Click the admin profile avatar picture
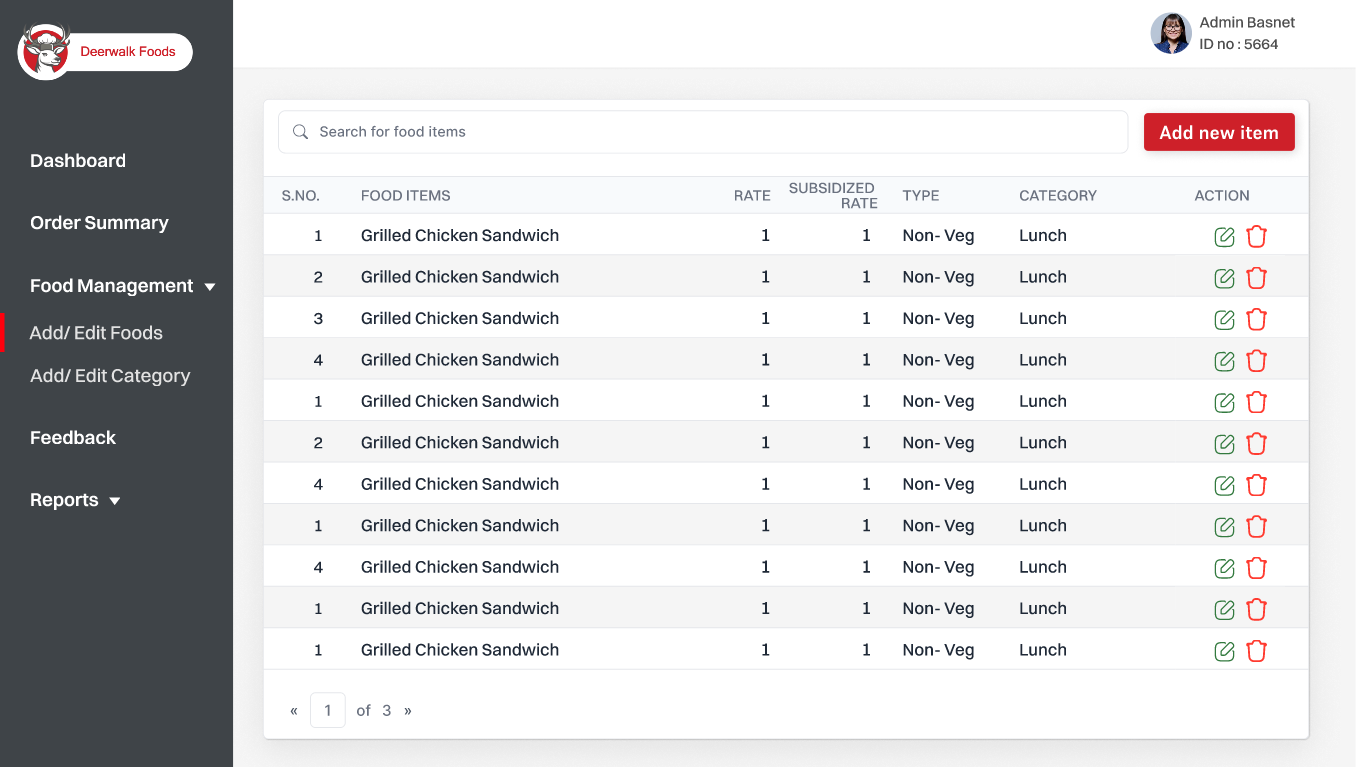The height and width of the screenshot is (767, 1356). [x=1171, y=33]
